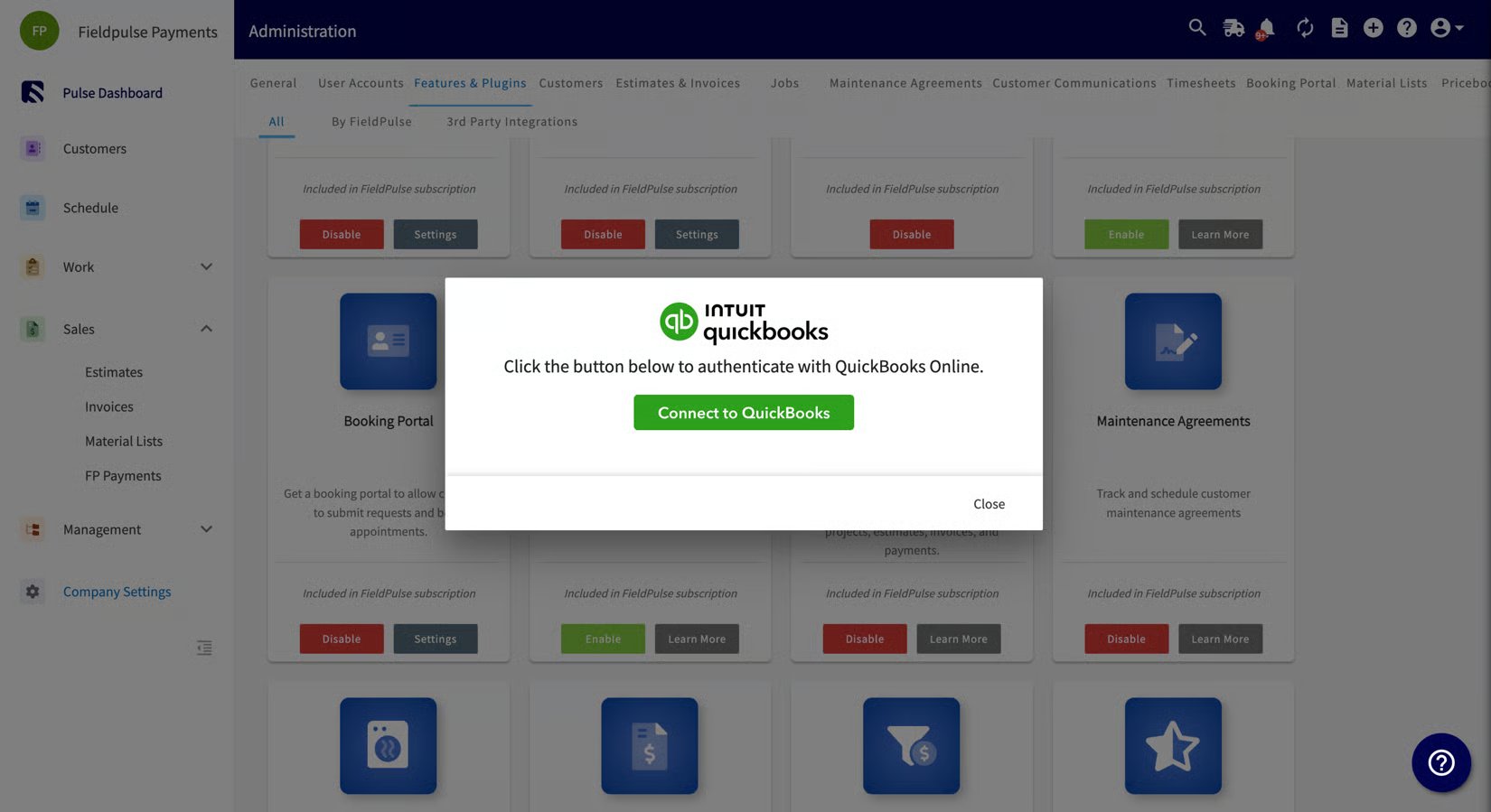The width and height of the screenshot is (1491, 812).
Task: Click the Management sidebar icon
Action: (x=33, y=529)
